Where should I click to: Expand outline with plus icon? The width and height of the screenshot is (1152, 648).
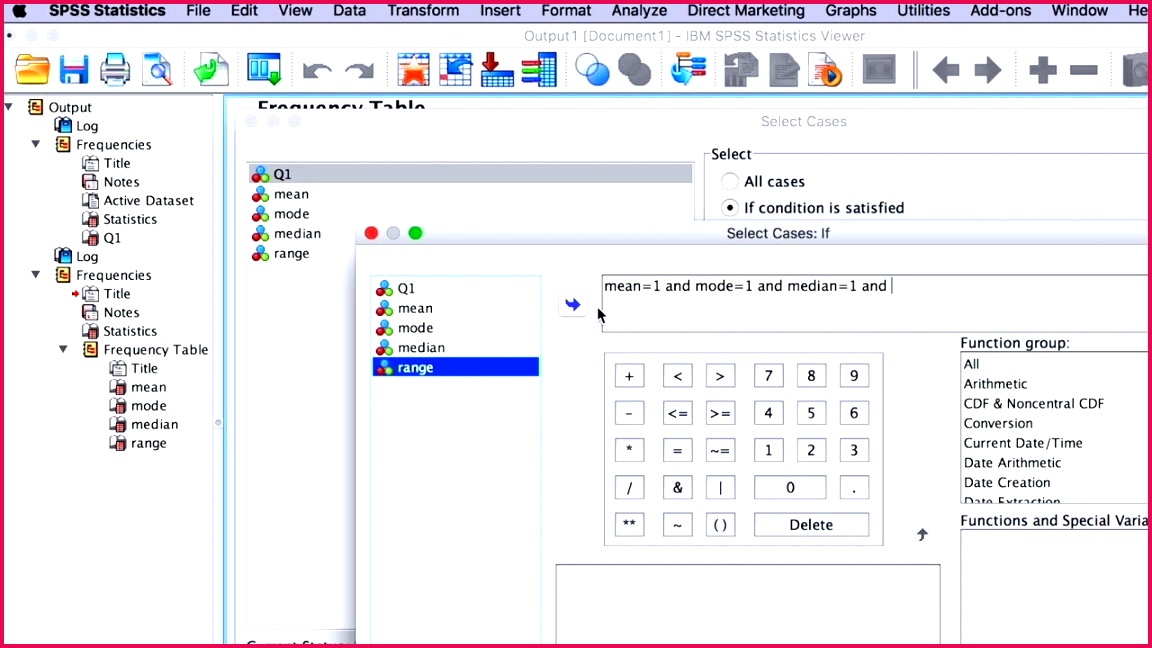1042,71
